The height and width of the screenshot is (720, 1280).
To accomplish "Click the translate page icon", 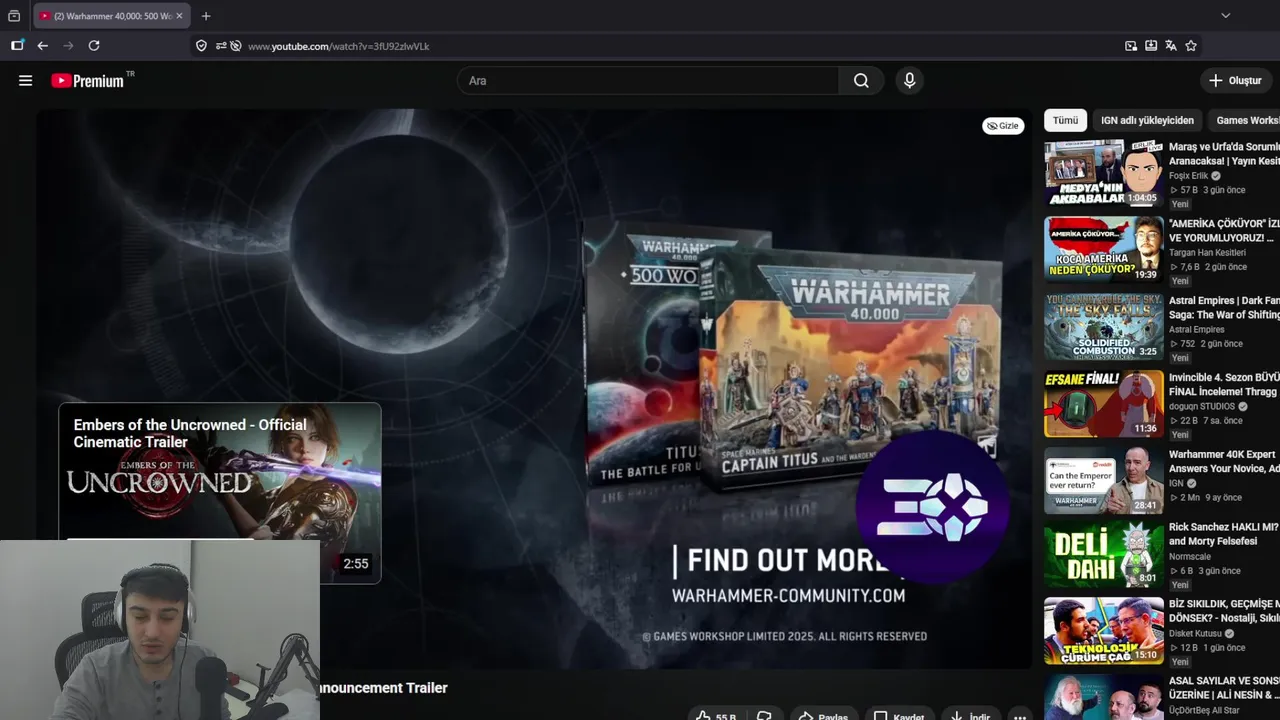I will 1171,46.
